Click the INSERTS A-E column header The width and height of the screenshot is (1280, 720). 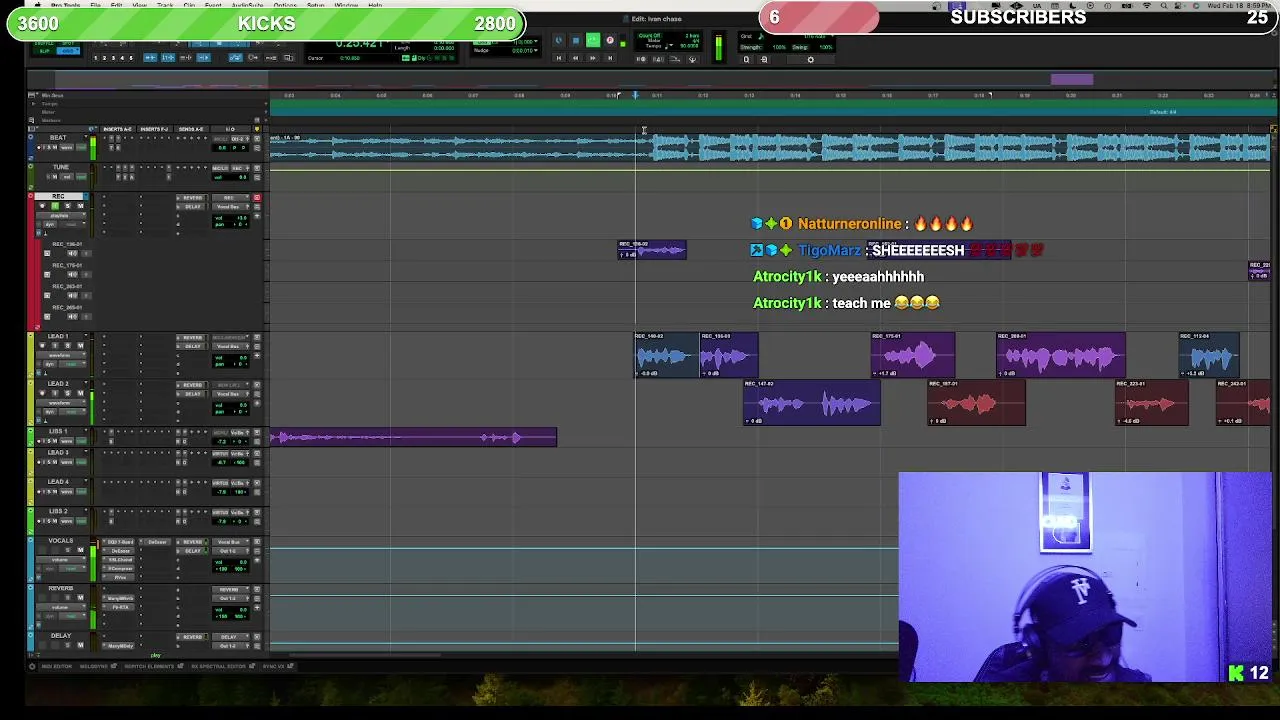tap(118, 129)
